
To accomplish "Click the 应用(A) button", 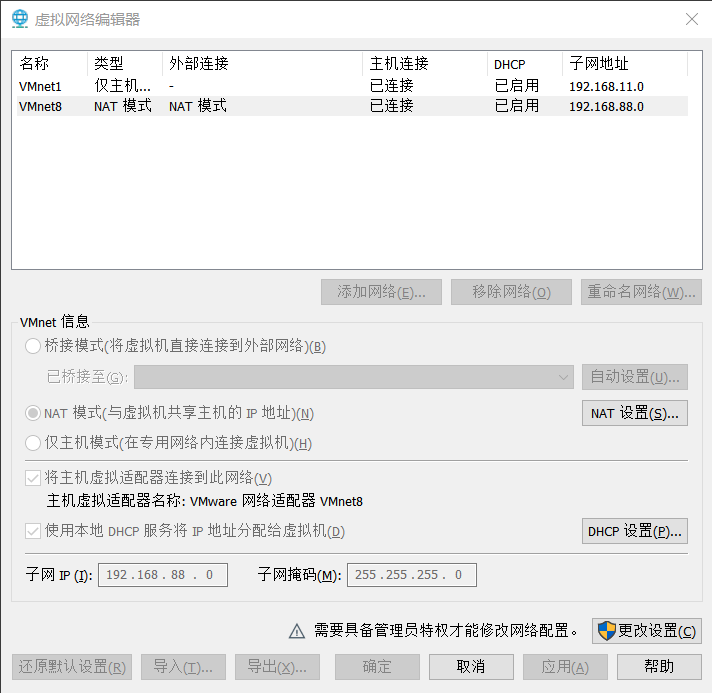I will click(565, 667).
